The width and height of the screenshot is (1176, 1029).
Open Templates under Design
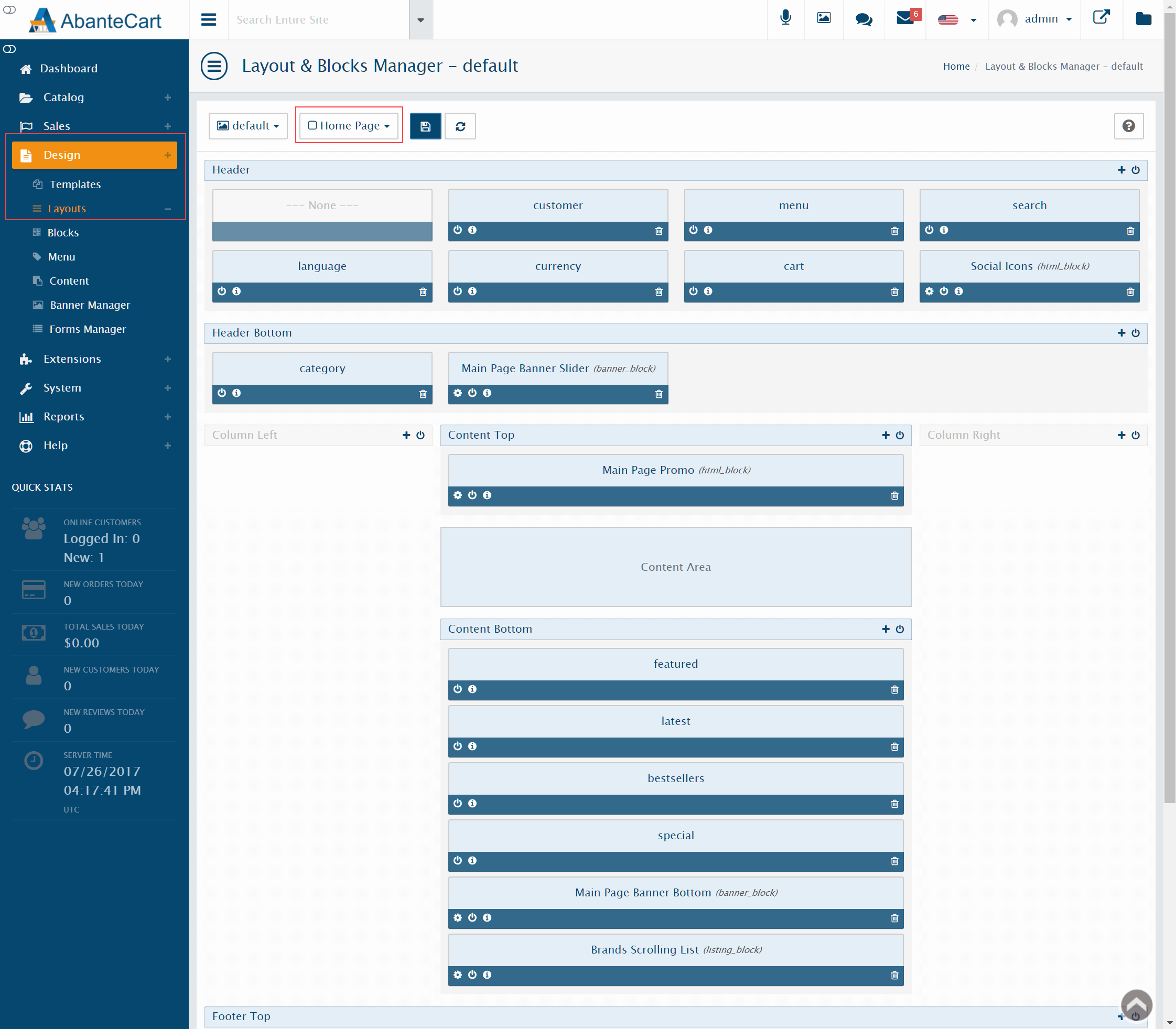pyautogui.click(x=74, y=185)
